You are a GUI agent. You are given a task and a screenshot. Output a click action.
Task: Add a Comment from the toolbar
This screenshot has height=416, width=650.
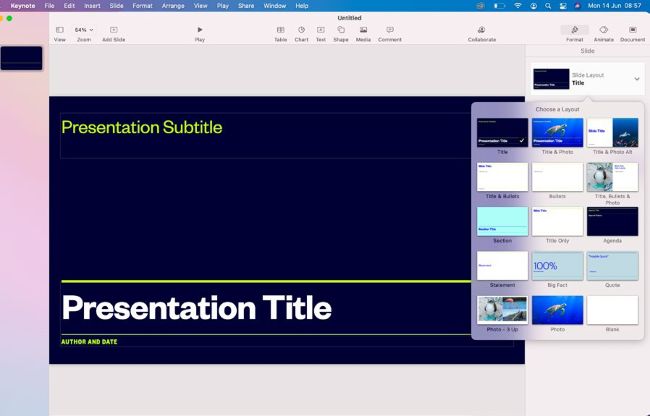390,30
